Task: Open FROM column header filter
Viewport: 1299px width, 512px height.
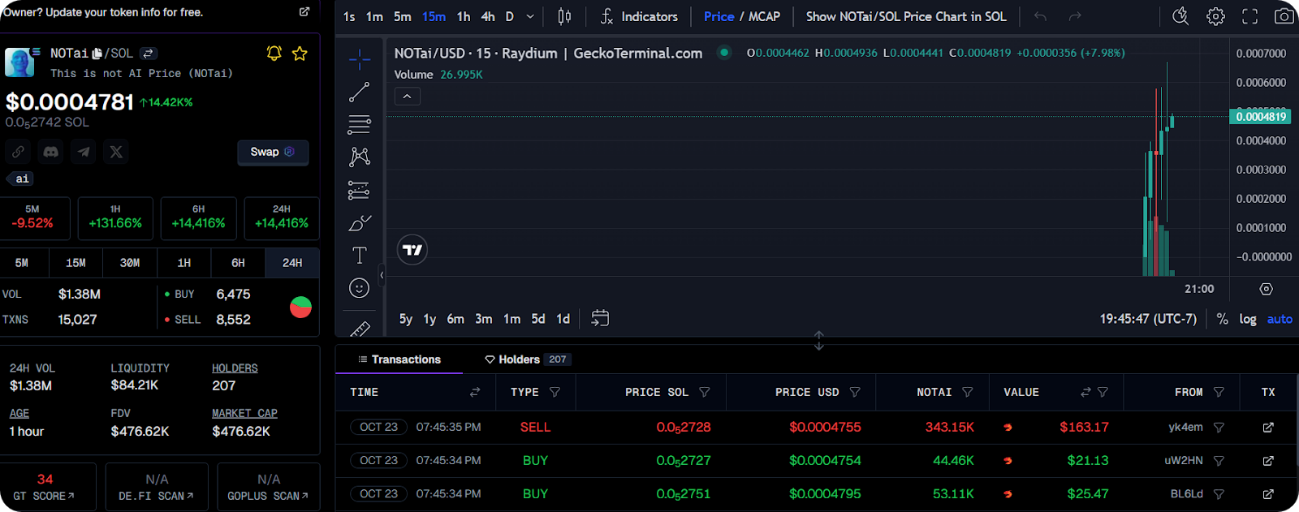Action: coord(1217,393)
